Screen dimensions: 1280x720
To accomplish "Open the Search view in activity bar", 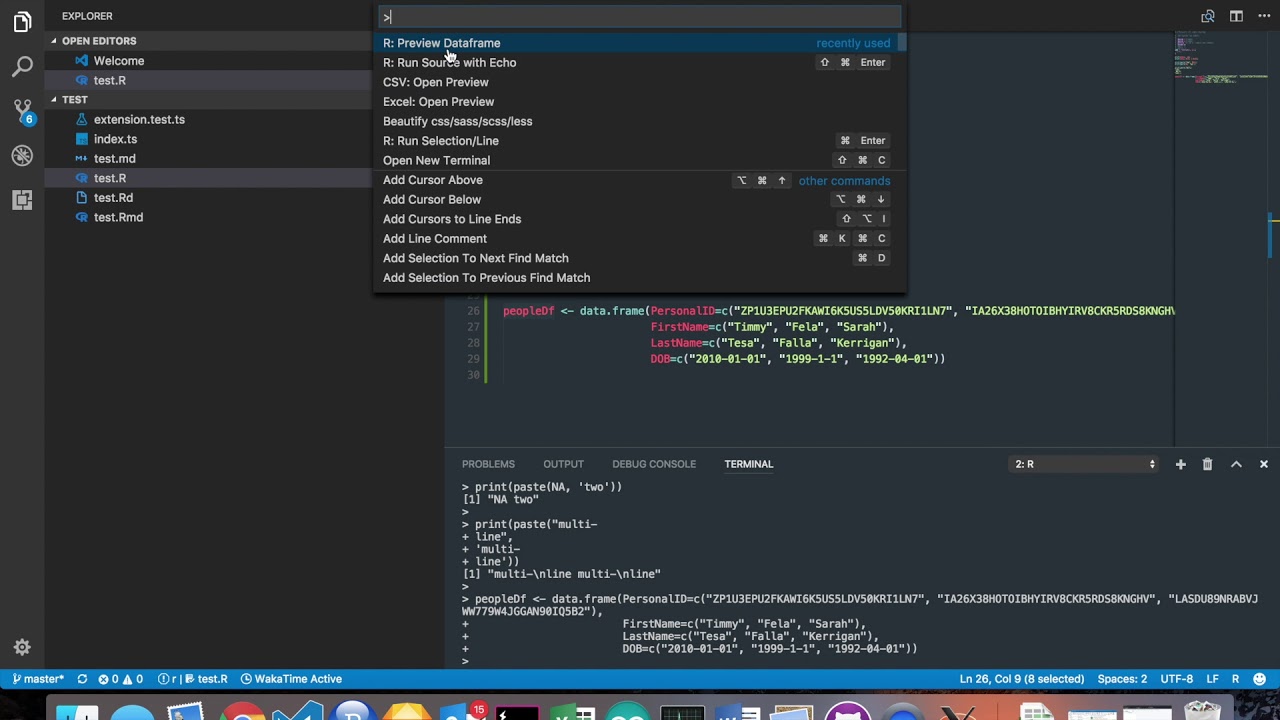I will coord(22,66).
